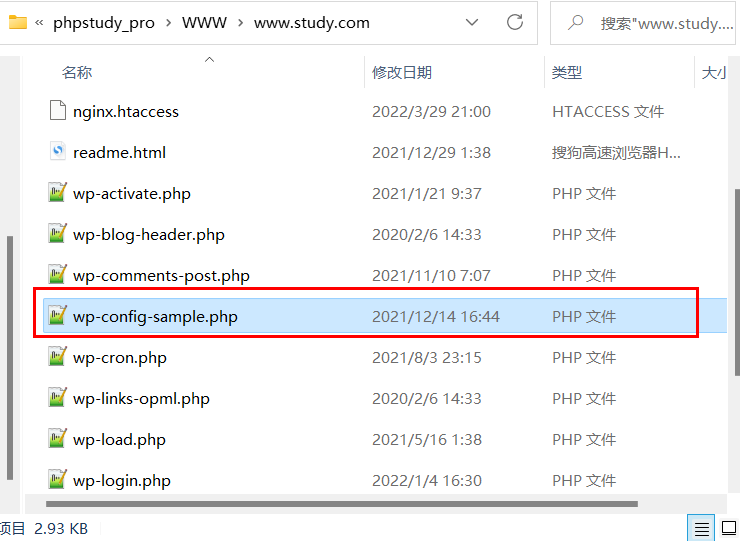
Task: Select file name wp-load.php
Action: pyautogui.click(x=119, y=440)
